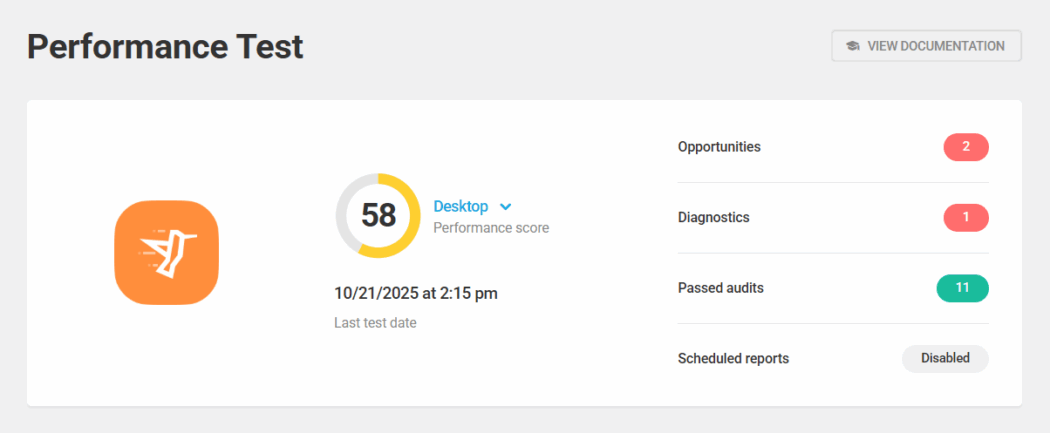Click the Performance Test page heading
1050x433 pixels.
[x=165, y=46]
